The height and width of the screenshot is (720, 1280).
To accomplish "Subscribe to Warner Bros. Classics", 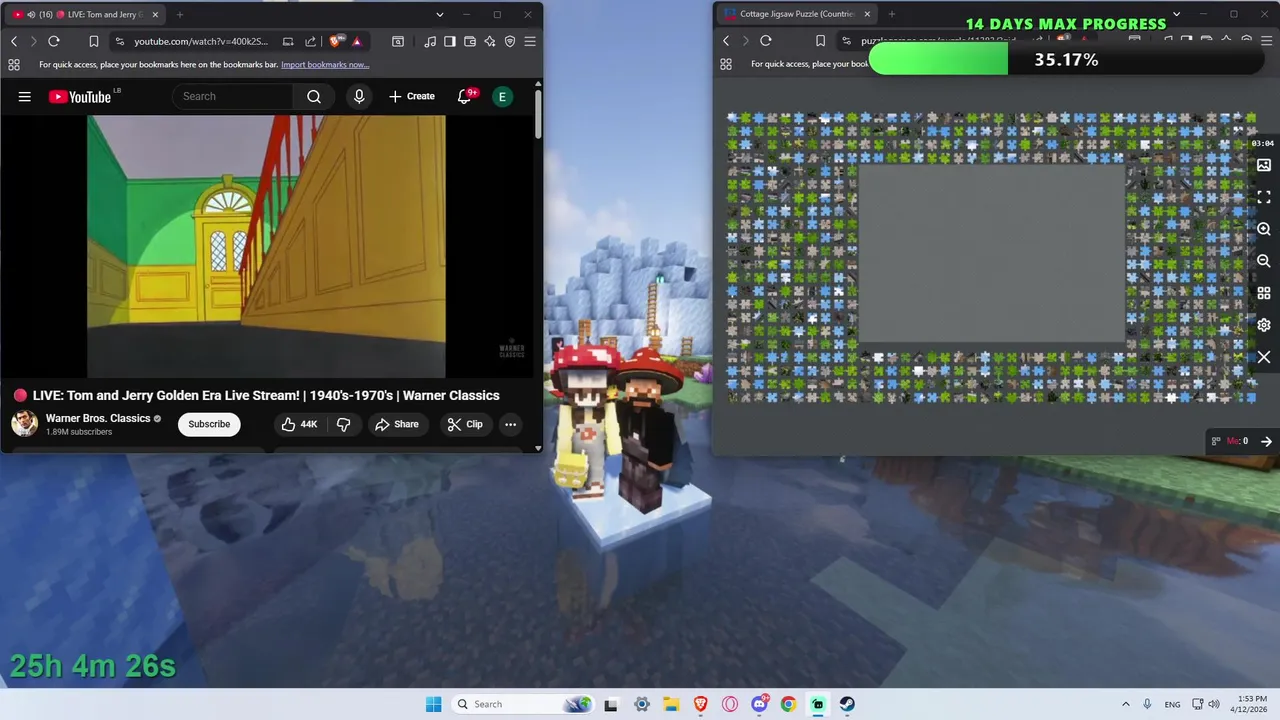I will pos(209,424).
